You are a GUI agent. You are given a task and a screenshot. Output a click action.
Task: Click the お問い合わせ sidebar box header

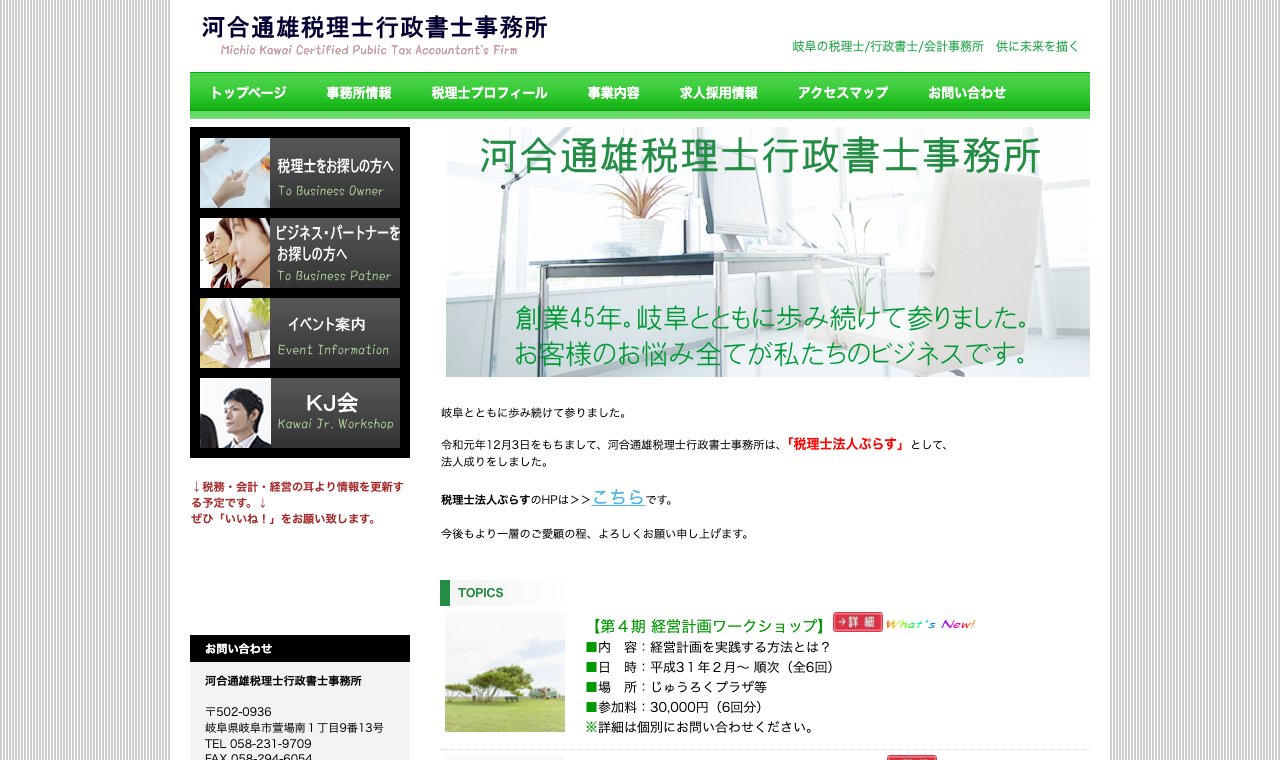(x=300, y=648)
